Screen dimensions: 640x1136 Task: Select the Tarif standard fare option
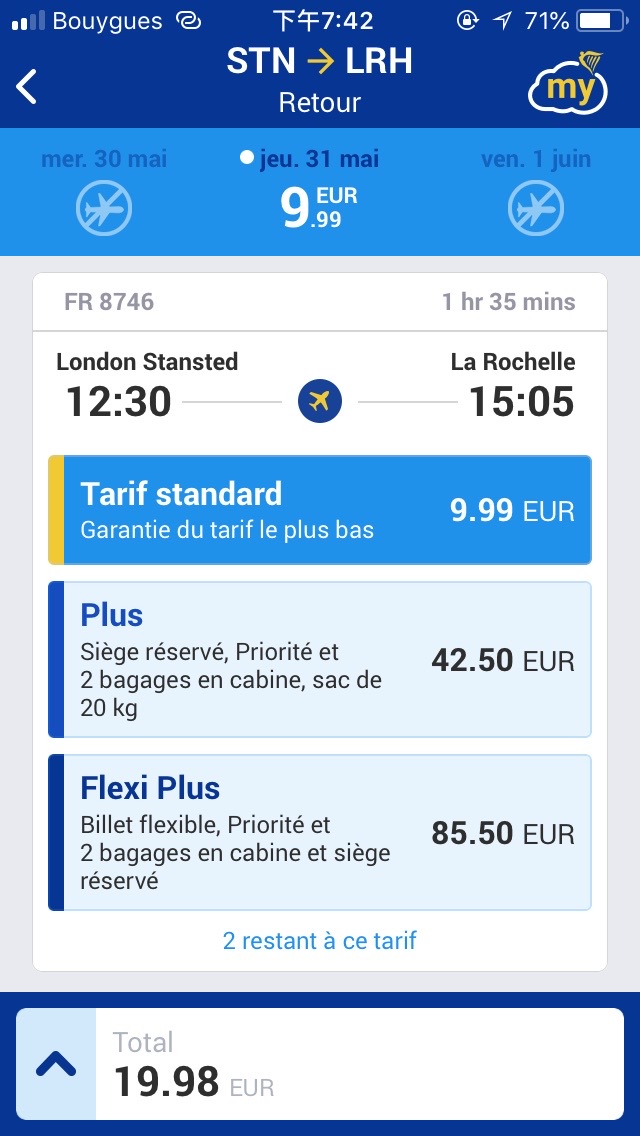point(320,510)
